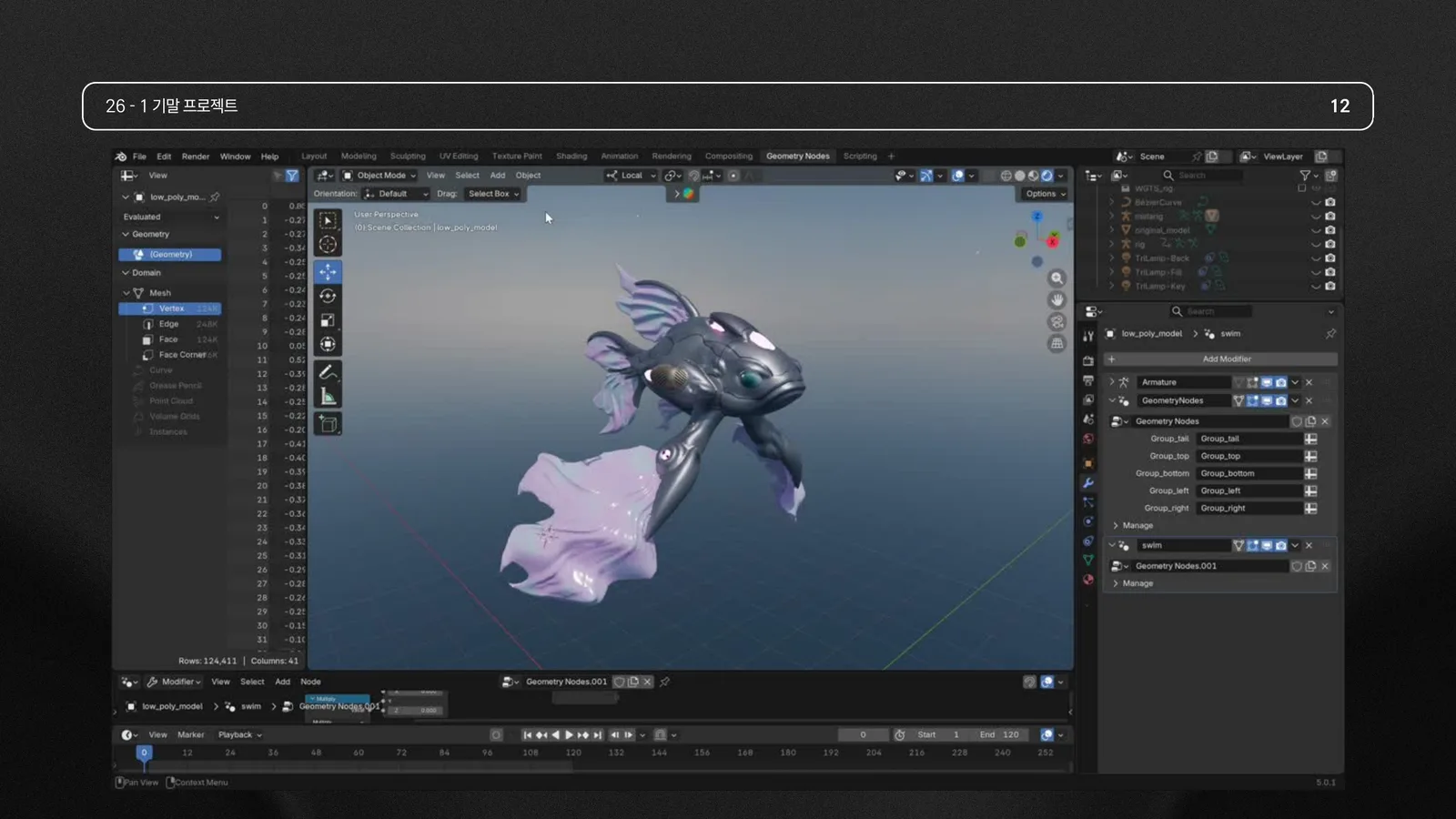This screenshot has height=819, width=1456.
Task: Activate the Scale tool
Action: pyautogui.click(x=329, y=320)
